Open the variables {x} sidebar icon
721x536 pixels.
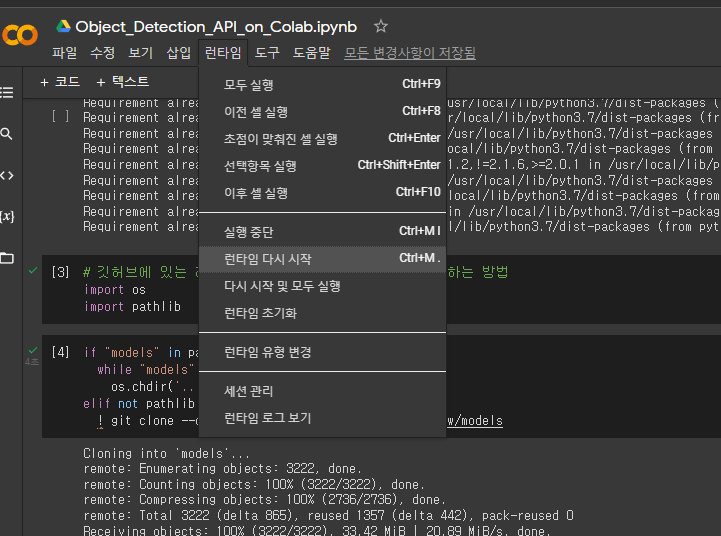click(x=7, y=216)
